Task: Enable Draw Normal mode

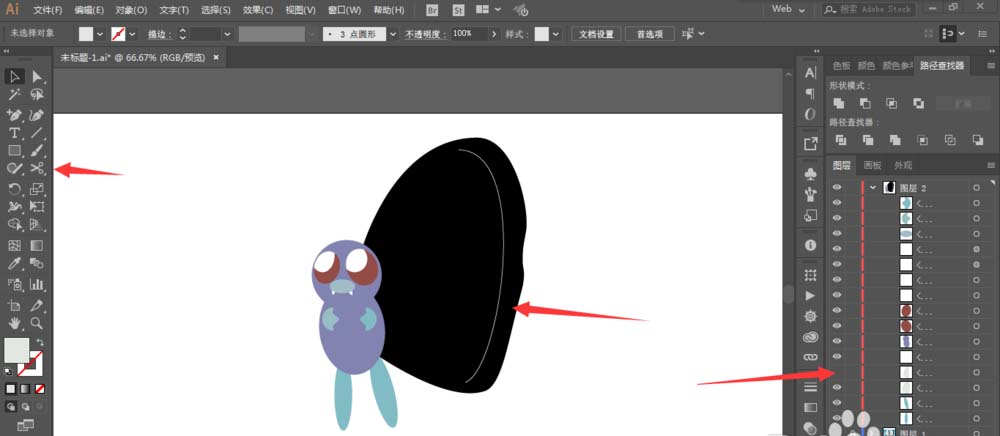Action: click(x=11, y=407)
